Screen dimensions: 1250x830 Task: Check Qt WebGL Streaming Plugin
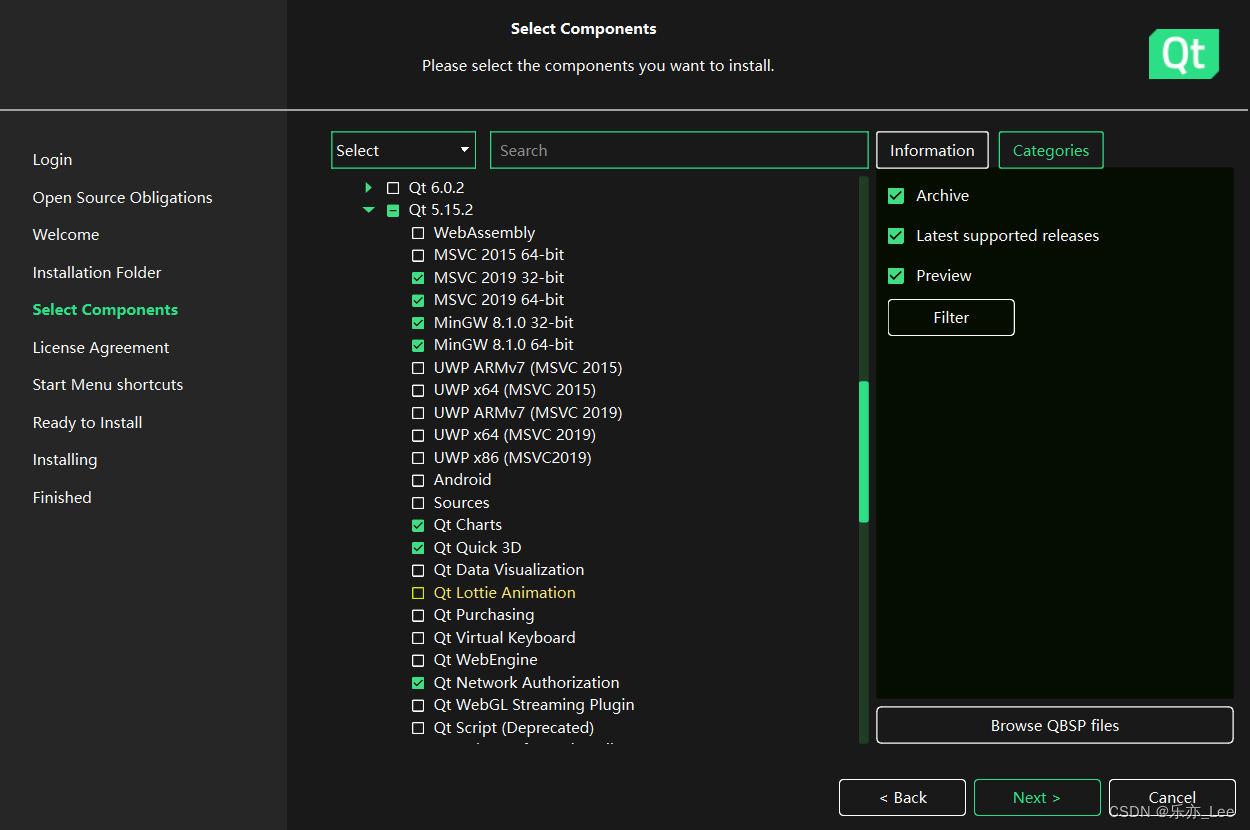point(418,705)
